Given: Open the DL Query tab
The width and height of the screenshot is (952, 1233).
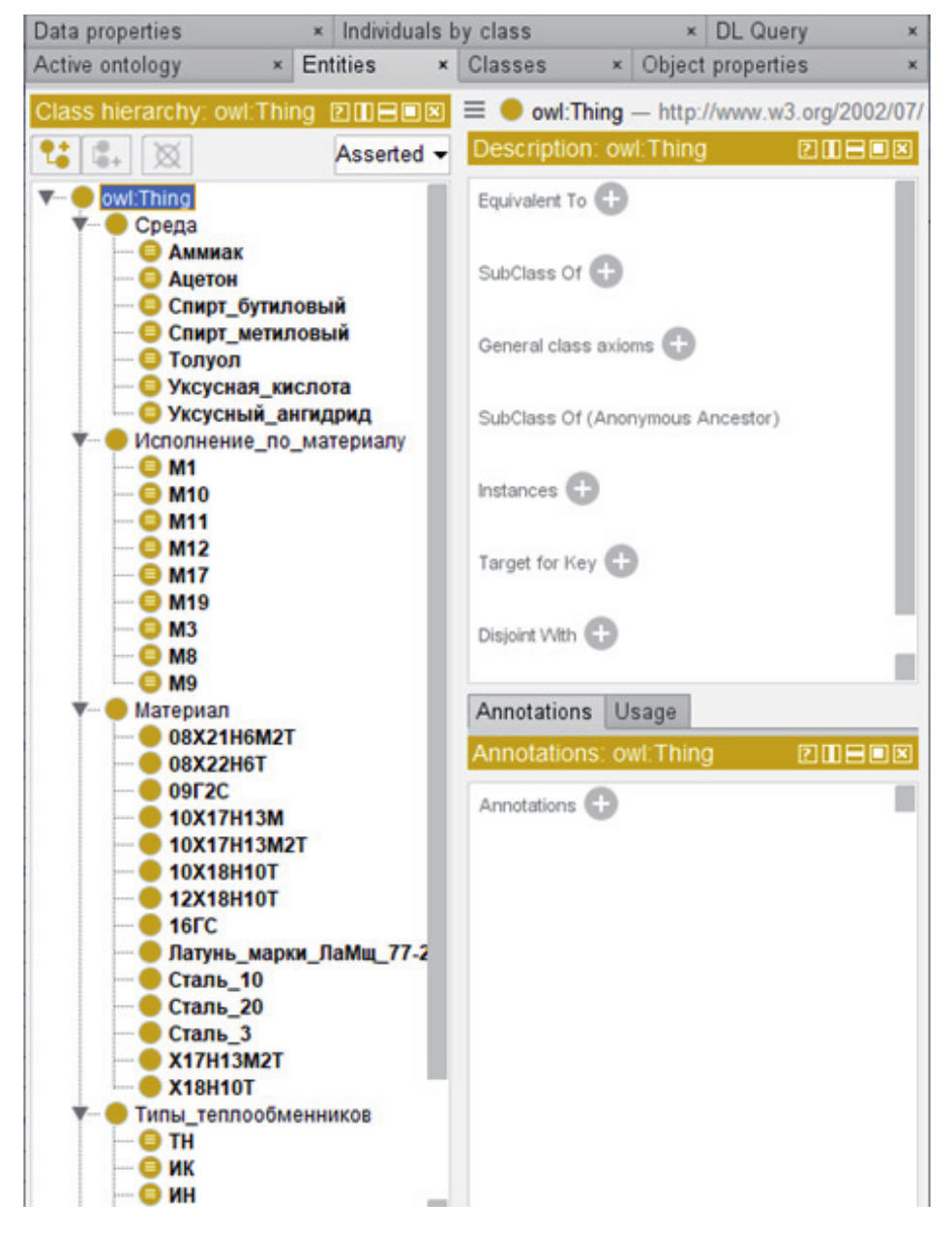Looking at the screenshot, I should pyautogui.click(x=760, y=31).
